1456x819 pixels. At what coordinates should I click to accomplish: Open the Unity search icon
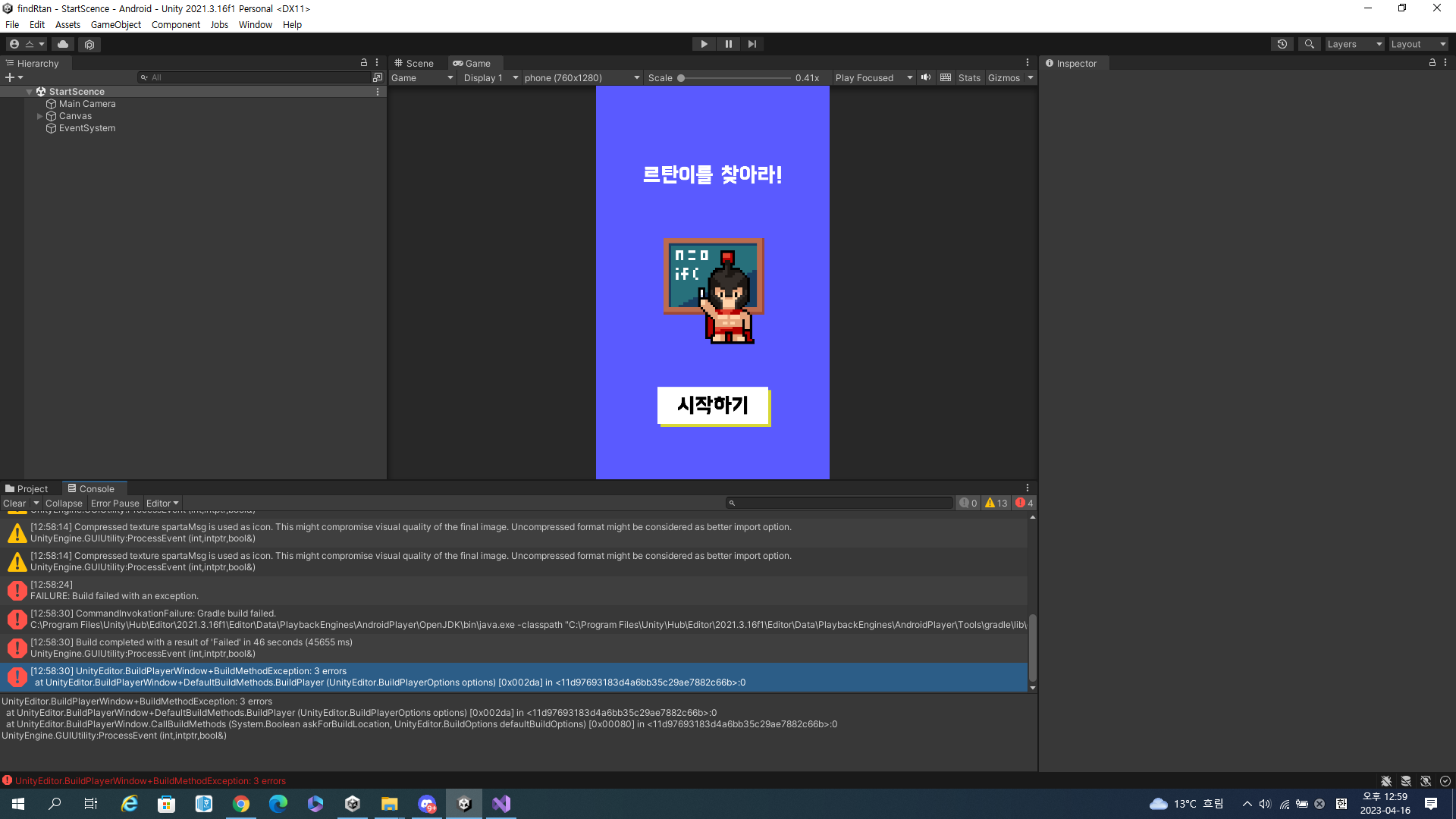coord(1309,44)
